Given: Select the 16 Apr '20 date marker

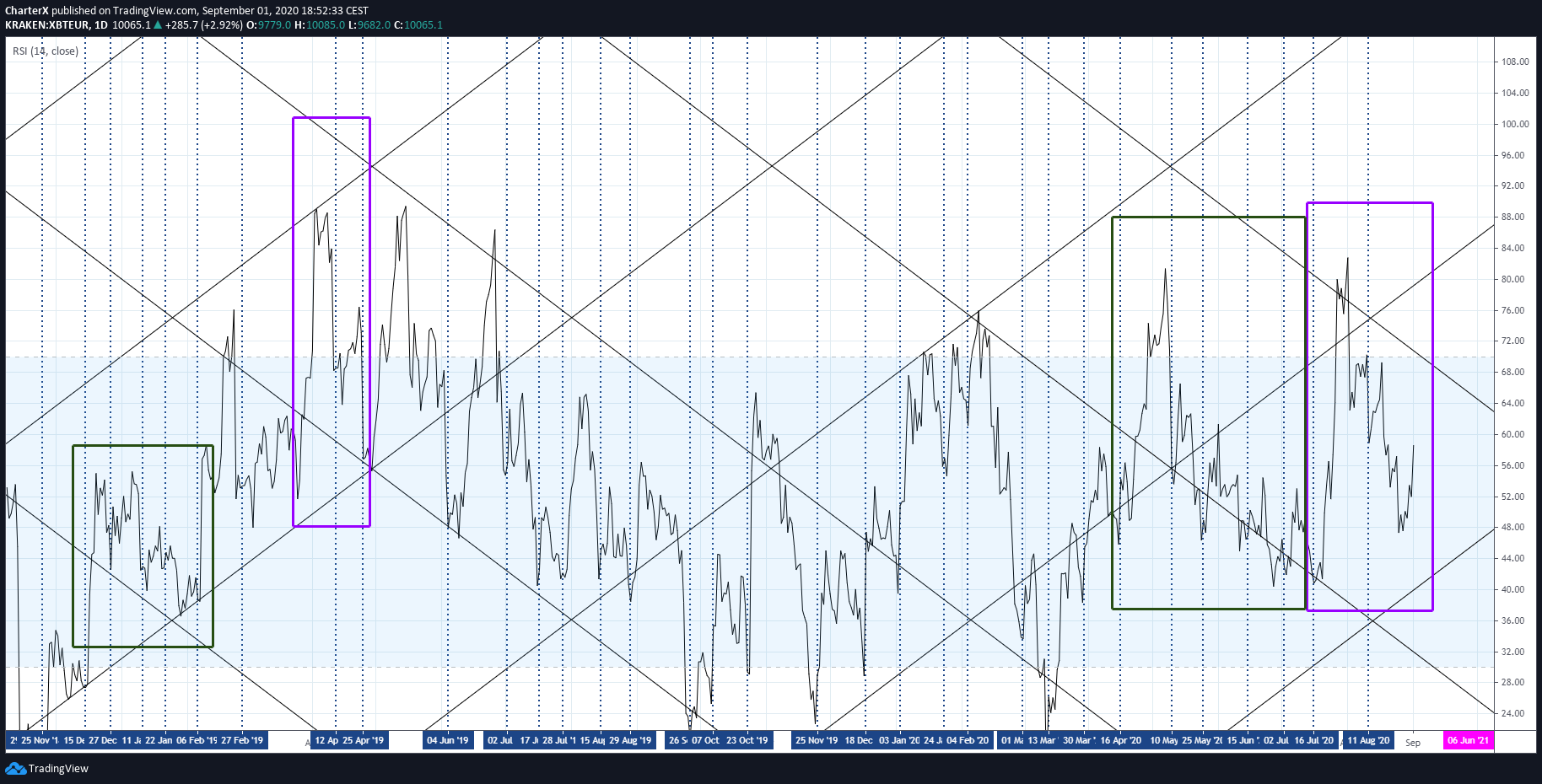Looking at the screenshot, I should (1121, 740).
